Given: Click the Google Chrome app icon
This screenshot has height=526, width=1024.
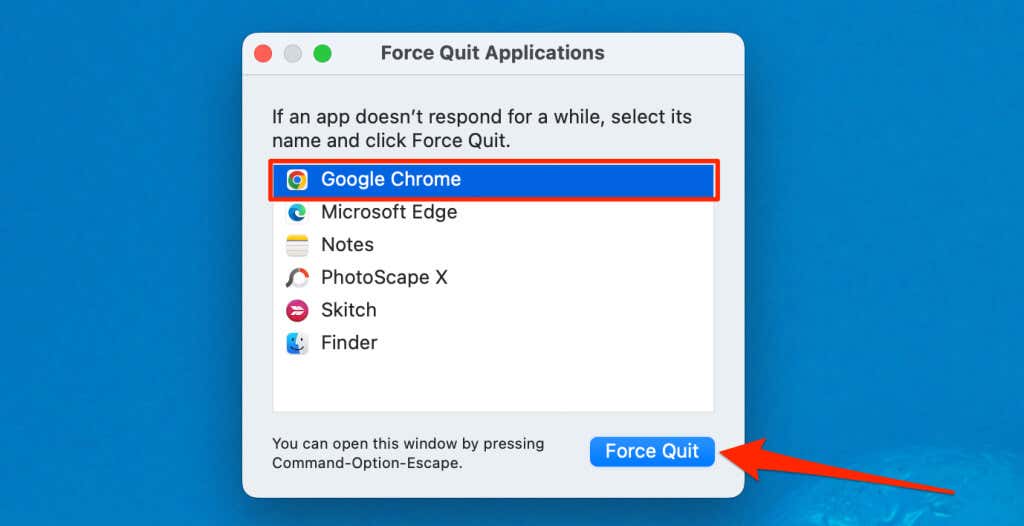Looking at the screenshot, I should pos(297,180).
